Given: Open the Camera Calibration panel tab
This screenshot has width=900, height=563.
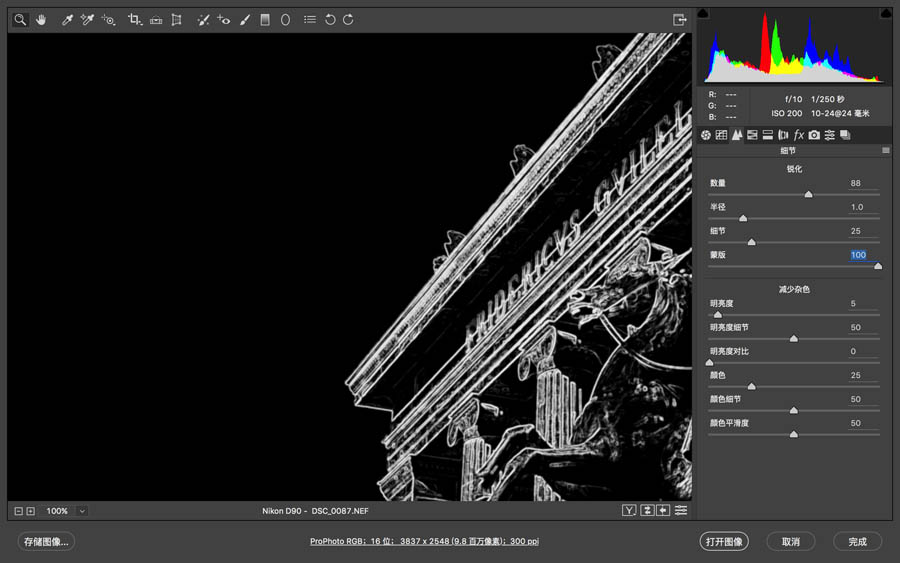Looking at the screenshot, I should tap(814, 135).
